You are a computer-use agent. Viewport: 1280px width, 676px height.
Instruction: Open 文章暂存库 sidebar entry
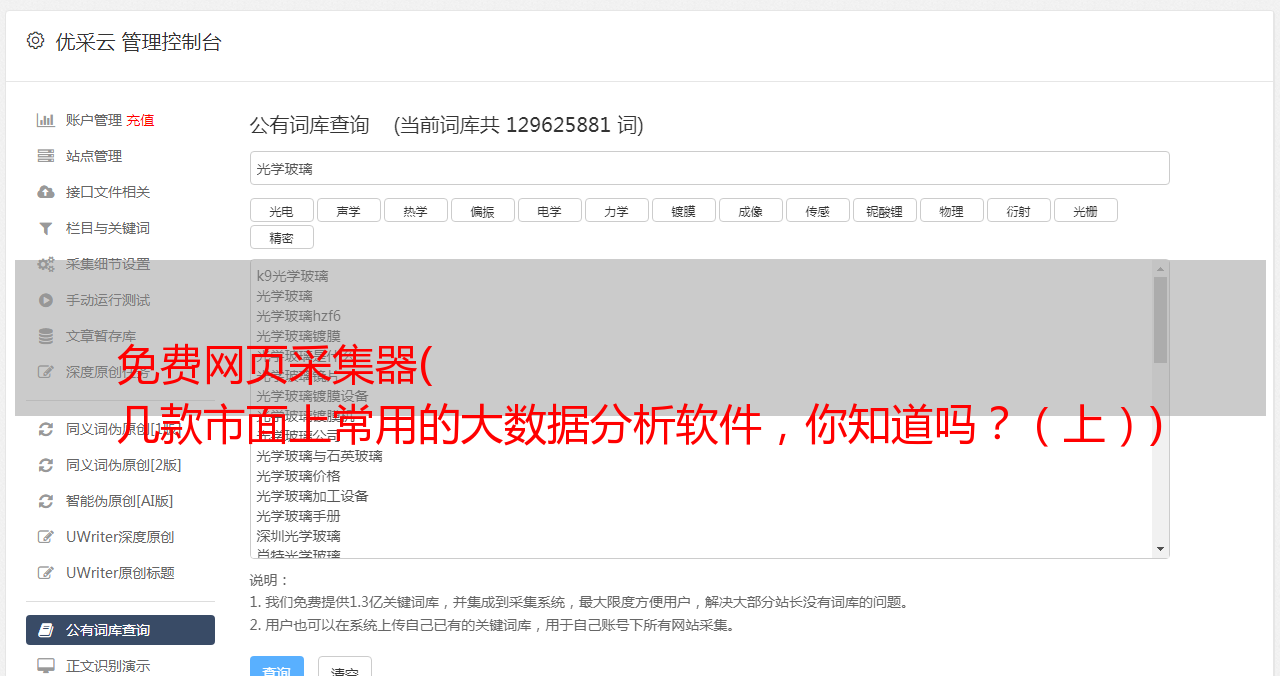[x=101, y=336]
